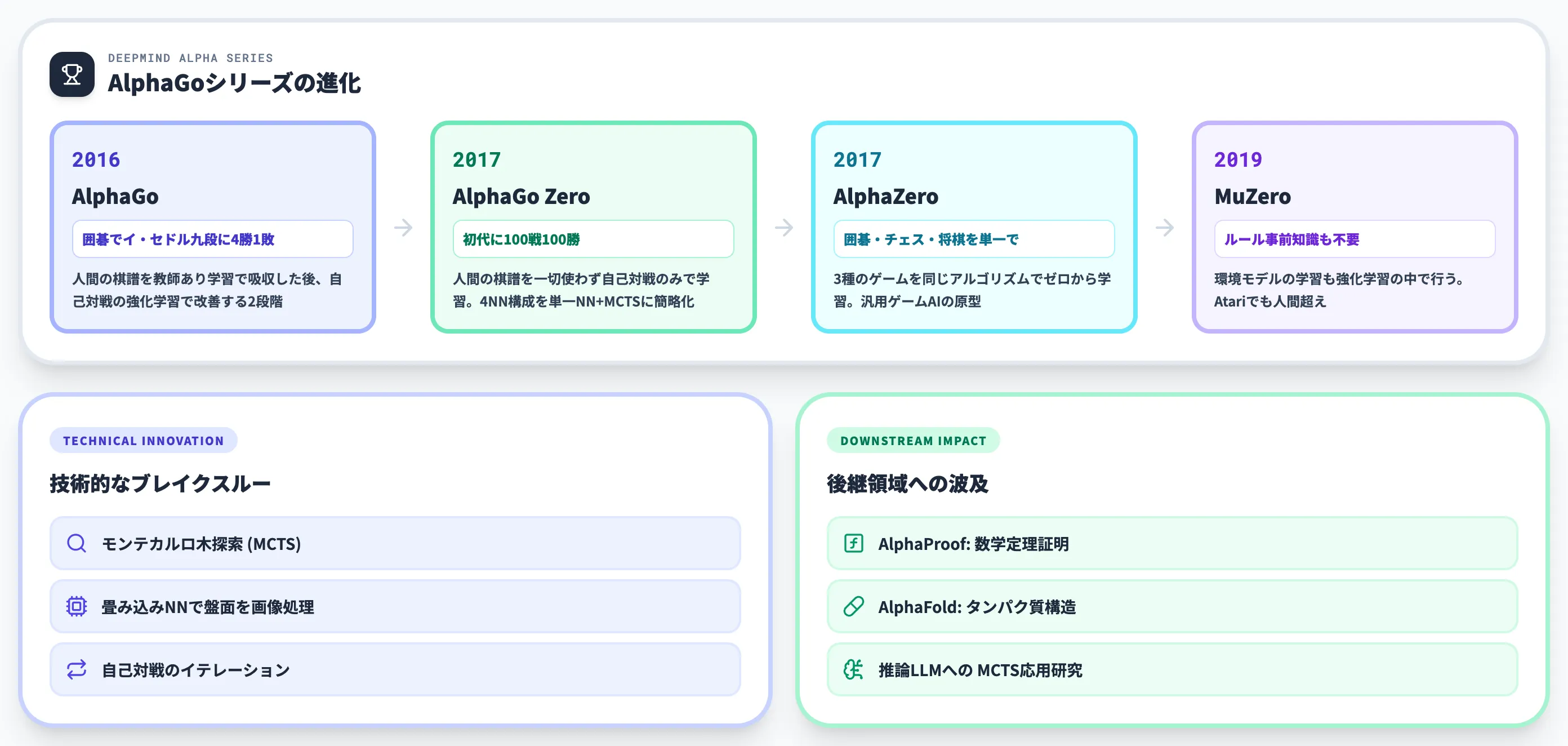Click the description 人間の棋譜を教師あり学習で吸収
The width and height of the screenshot is (1568, 746).
[x=208, y=290]
